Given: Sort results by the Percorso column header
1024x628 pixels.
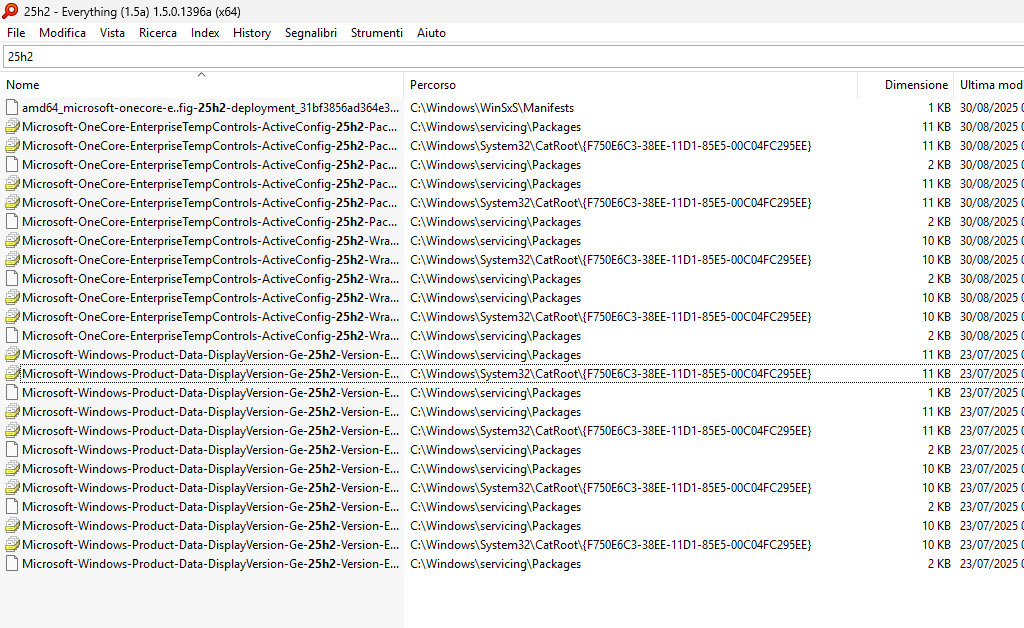Looking at the screenshot, I should pos(630,85).
